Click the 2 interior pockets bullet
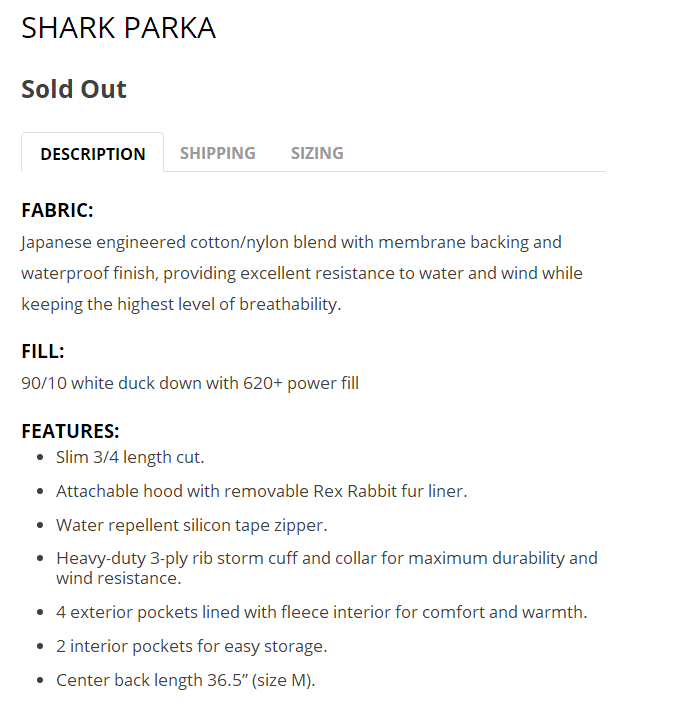Screen dimensions: 688x714 [191, 646]
